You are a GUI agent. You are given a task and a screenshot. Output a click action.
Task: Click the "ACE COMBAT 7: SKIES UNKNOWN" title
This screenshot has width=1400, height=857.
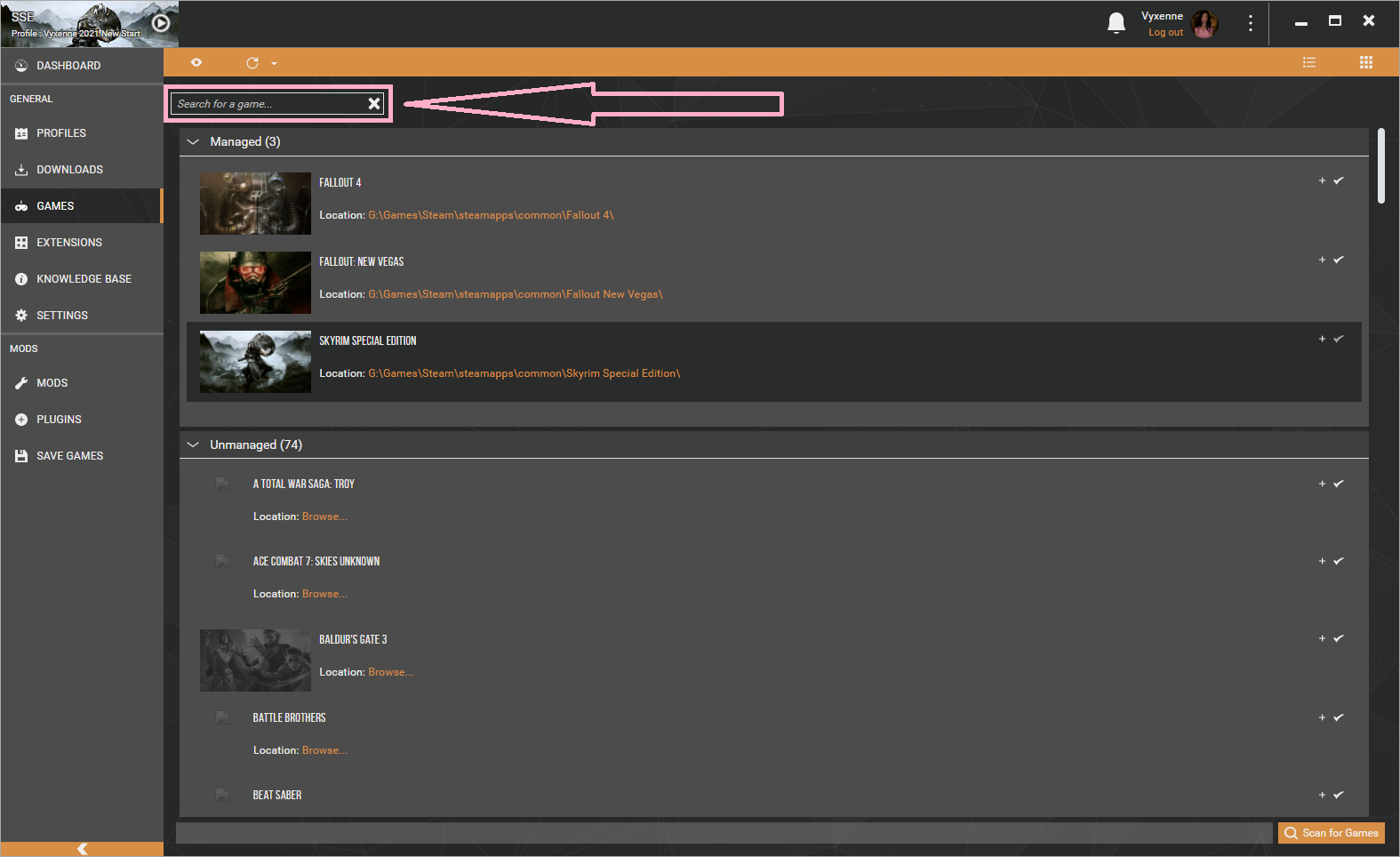[316, 562]
